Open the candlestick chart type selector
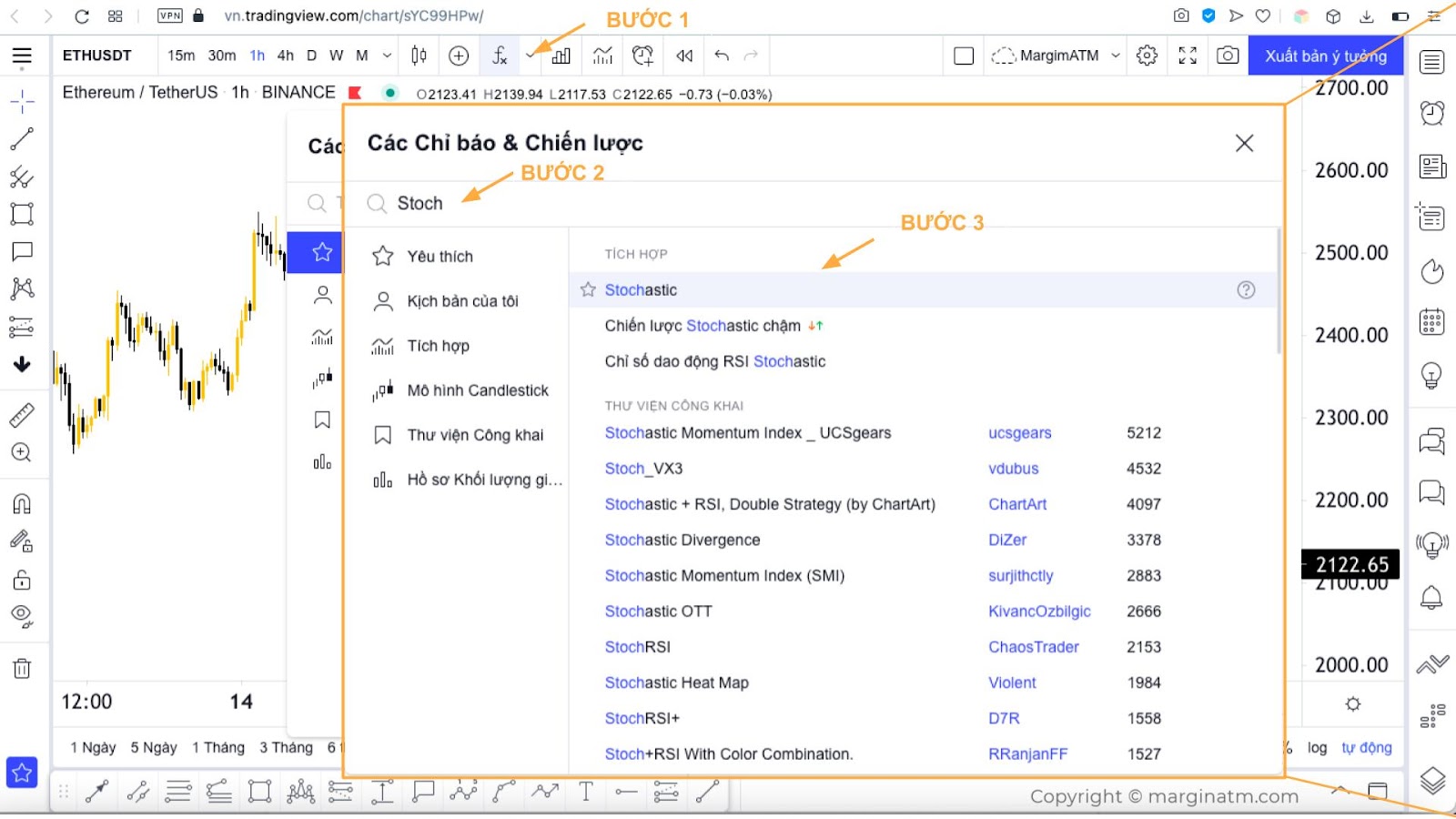The image size is (1456, 819). point(419,56)
